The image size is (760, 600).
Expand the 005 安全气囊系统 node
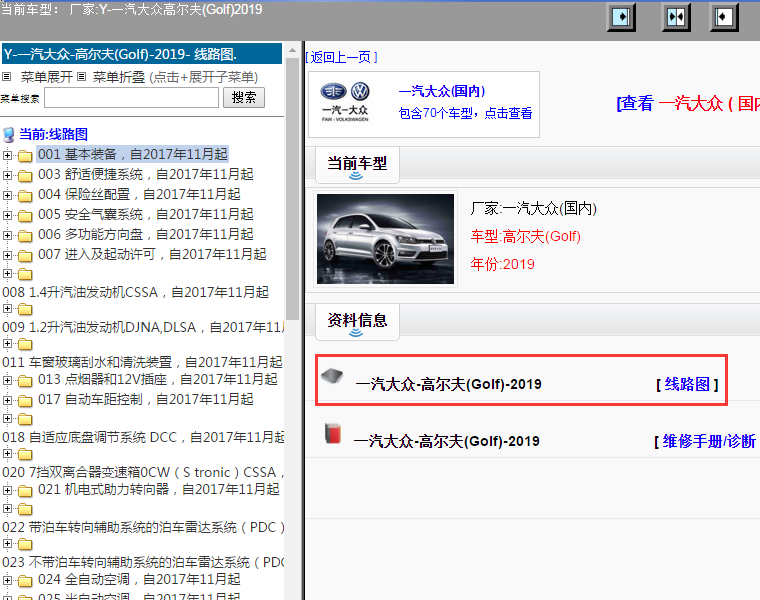click(x=7, y=215)
